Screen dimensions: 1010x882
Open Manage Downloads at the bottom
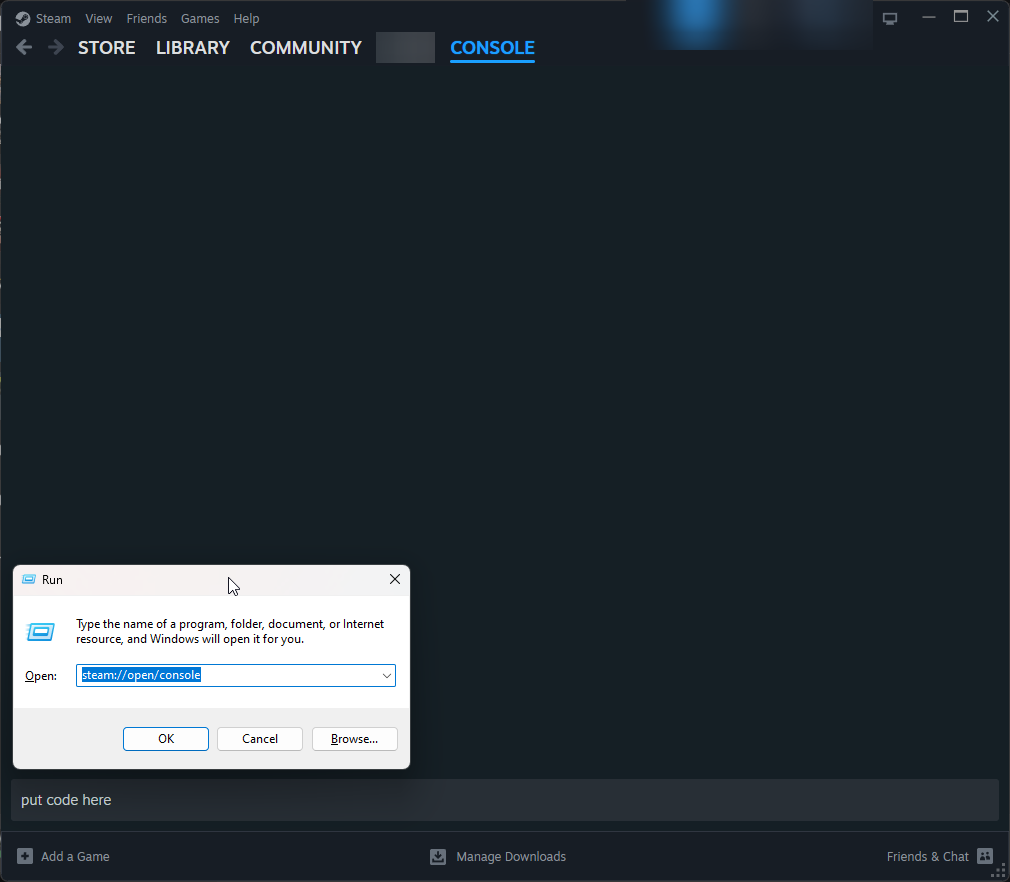pyautogui.click(x=498, y=856)
